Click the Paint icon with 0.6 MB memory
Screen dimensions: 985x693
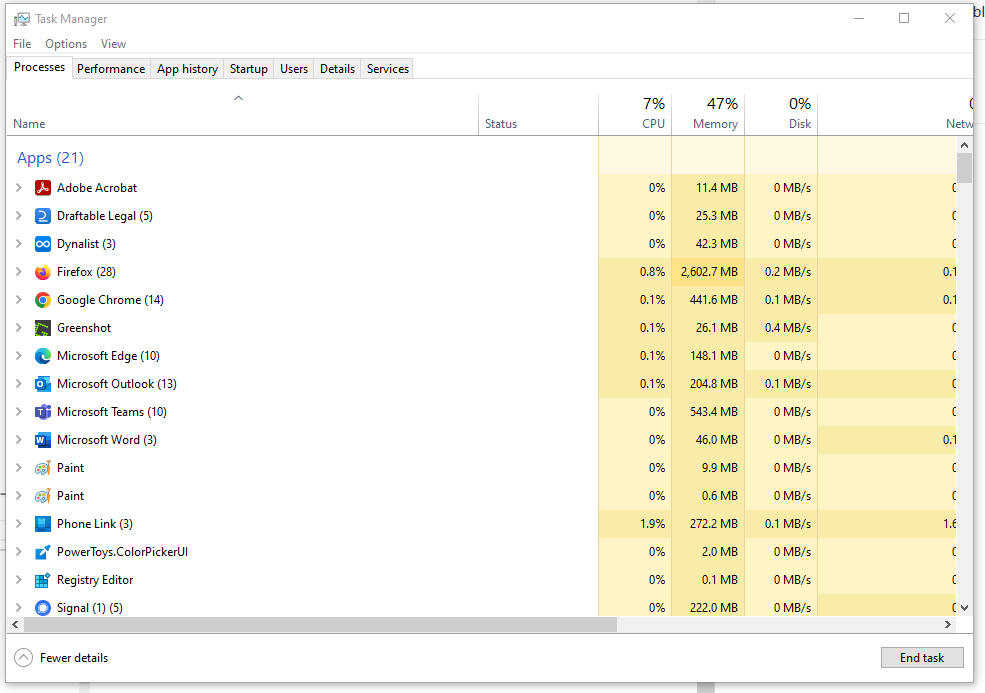tap(43, 496)
